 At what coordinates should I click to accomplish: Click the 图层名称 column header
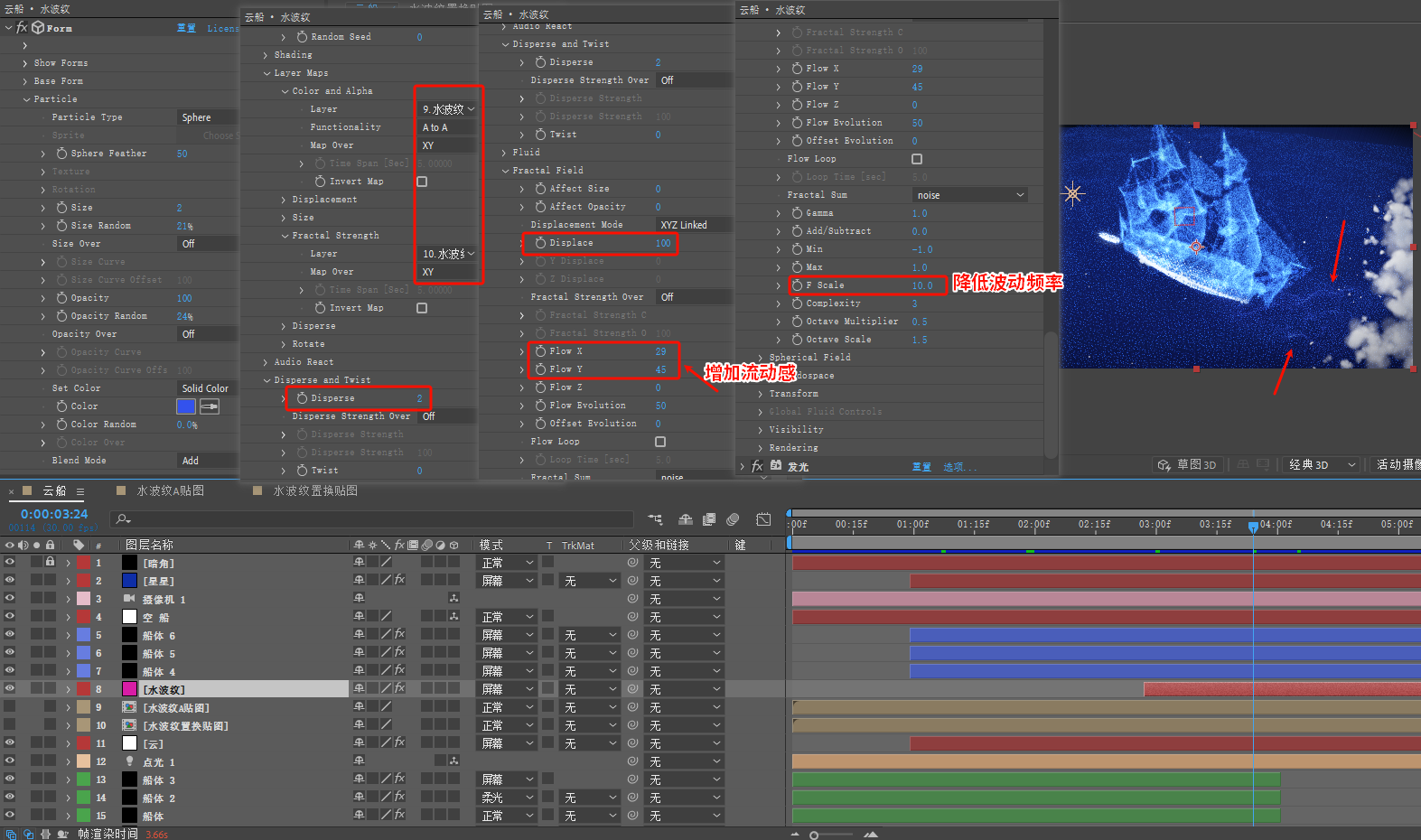(x=149, y=545)
